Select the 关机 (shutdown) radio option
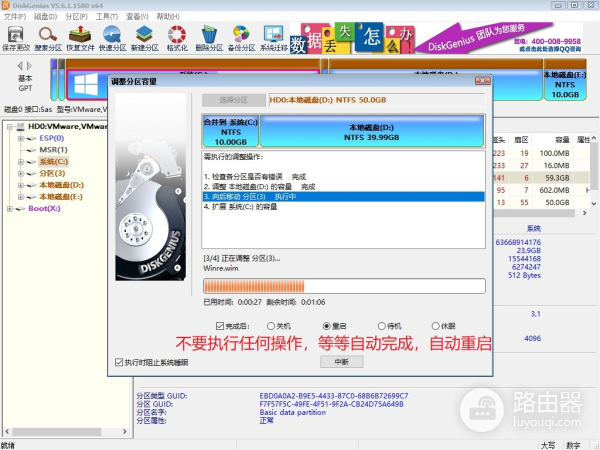This screenshot has width=600, height=450. point(271,326)
